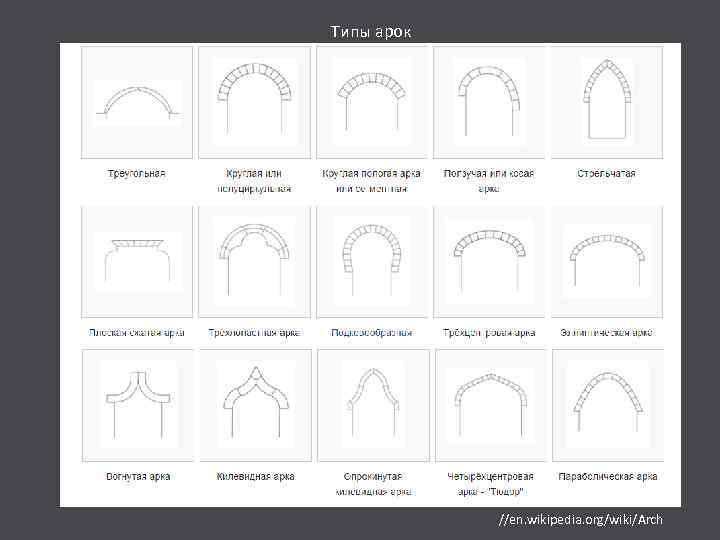Follow the Трёхлопастная арка link
720x540 pixels.
coord(254,332)
